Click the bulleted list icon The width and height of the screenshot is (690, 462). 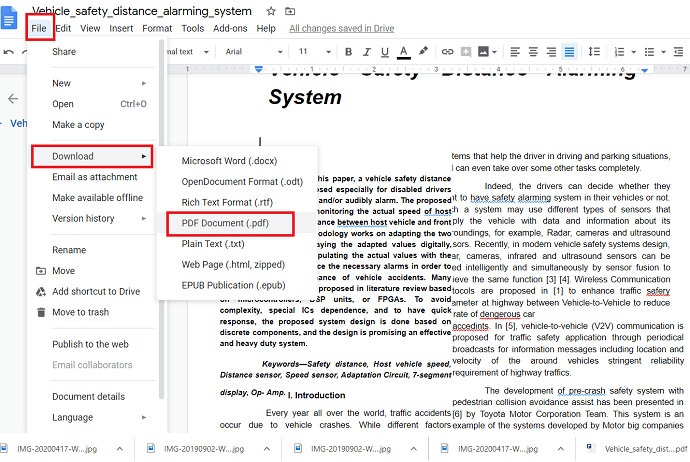(649, 52)
